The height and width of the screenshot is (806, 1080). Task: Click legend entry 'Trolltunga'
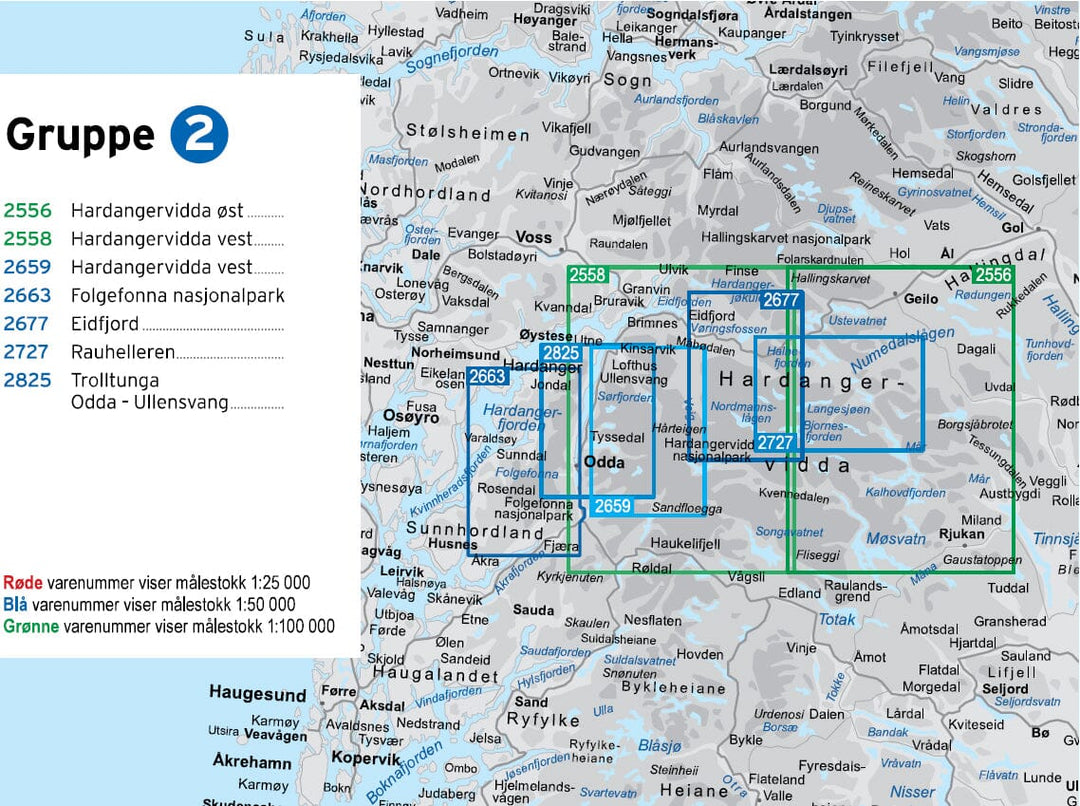point(115,380)
